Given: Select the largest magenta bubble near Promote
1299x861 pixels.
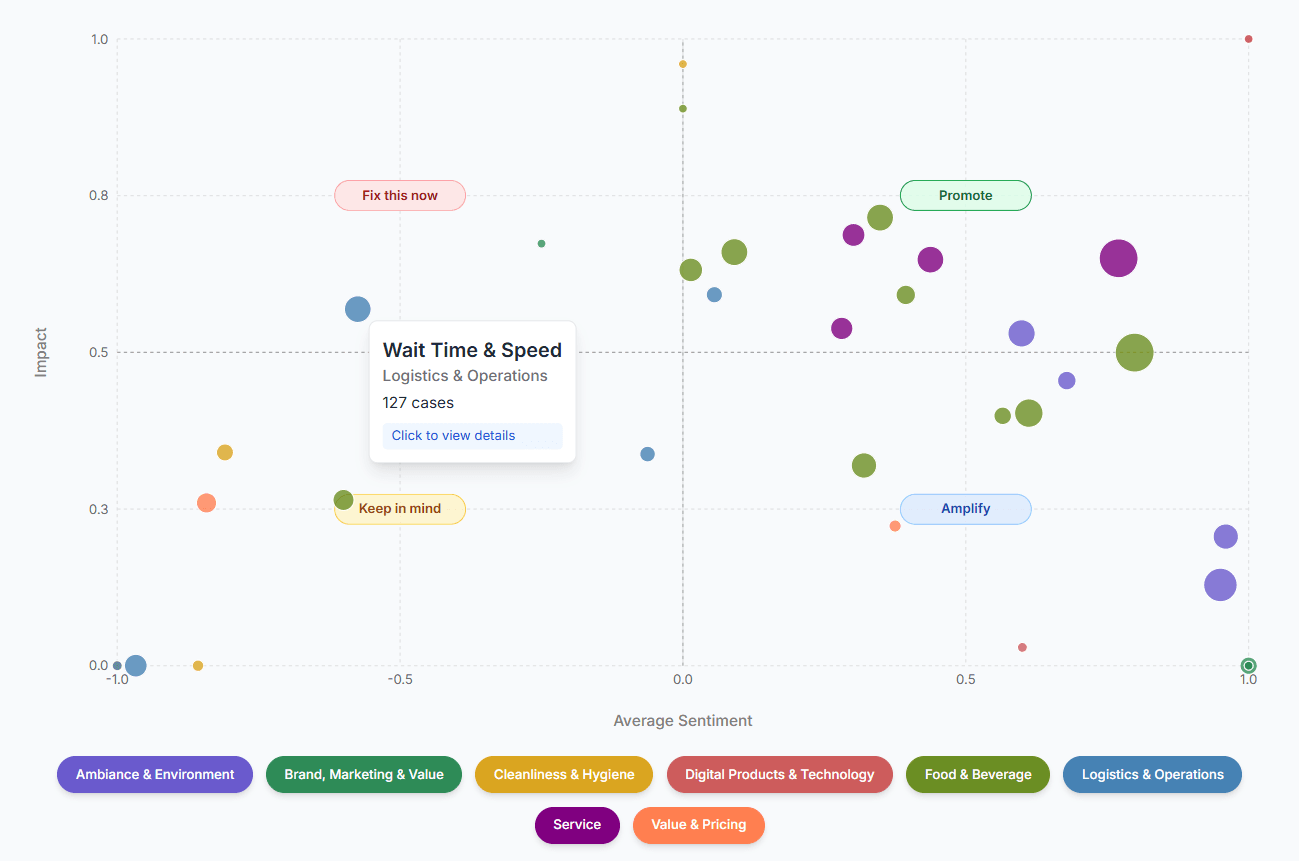Looking at the screenshot, I should 1118,258.
